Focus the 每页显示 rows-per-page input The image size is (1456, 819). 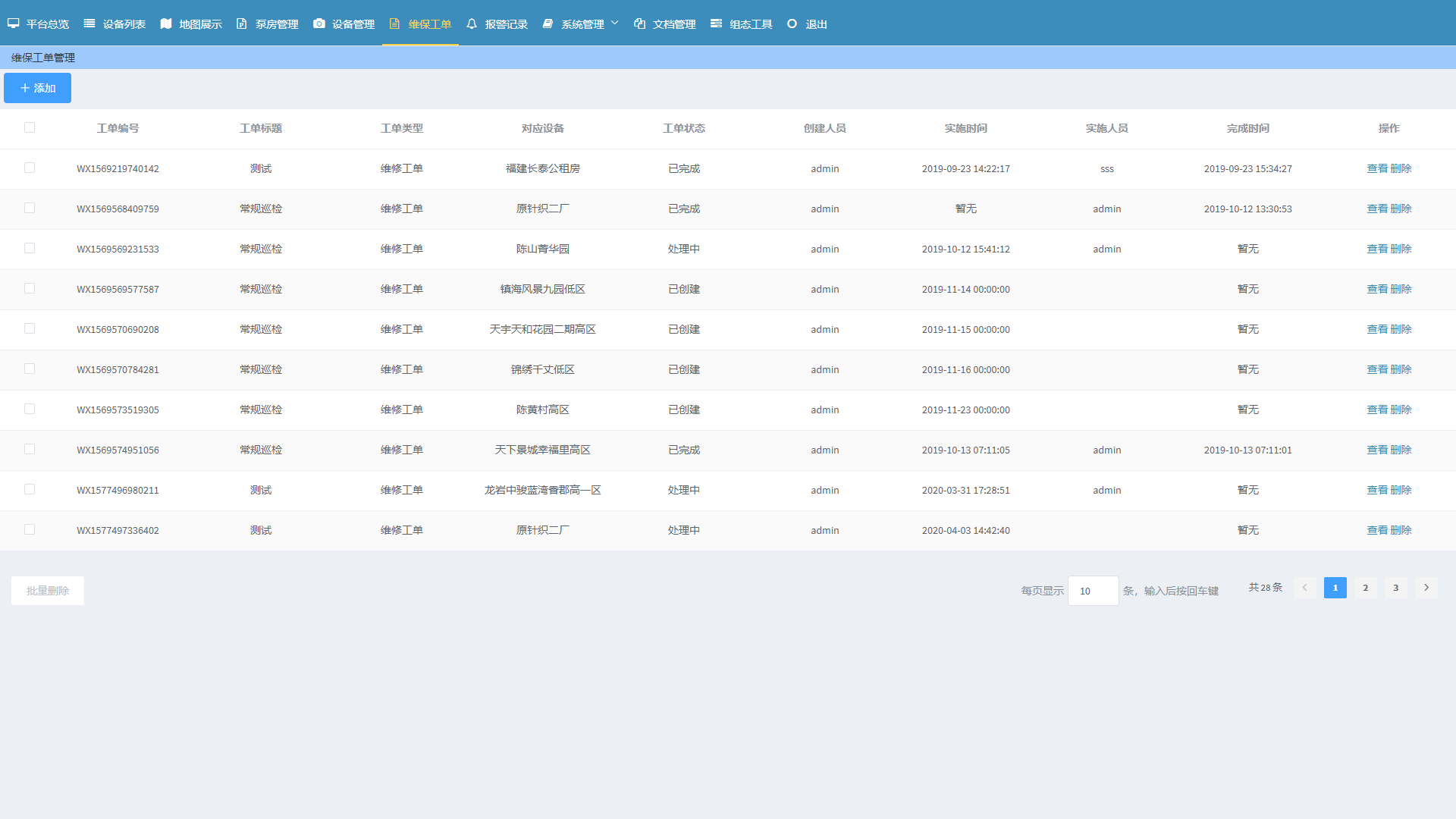(x=1093, y=591)
